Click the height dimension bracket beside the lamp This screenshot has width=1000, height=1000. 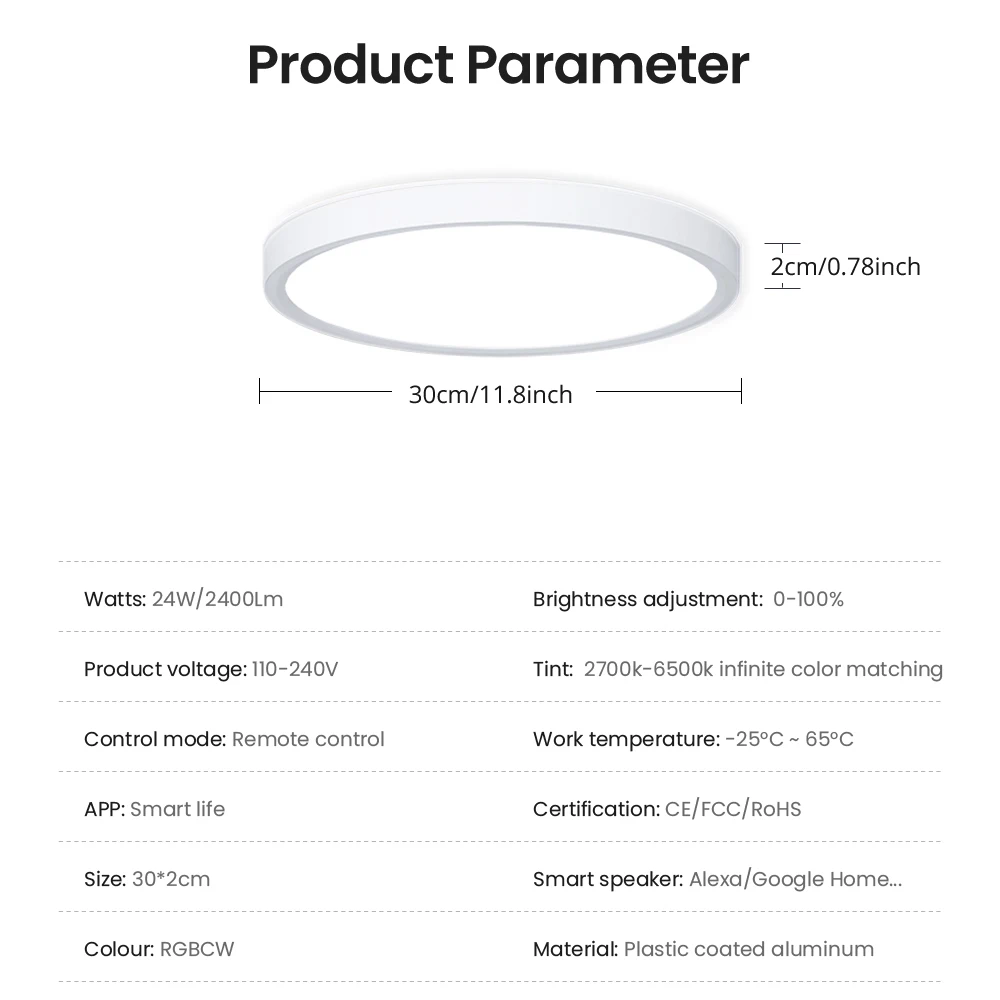coord(782,266)
